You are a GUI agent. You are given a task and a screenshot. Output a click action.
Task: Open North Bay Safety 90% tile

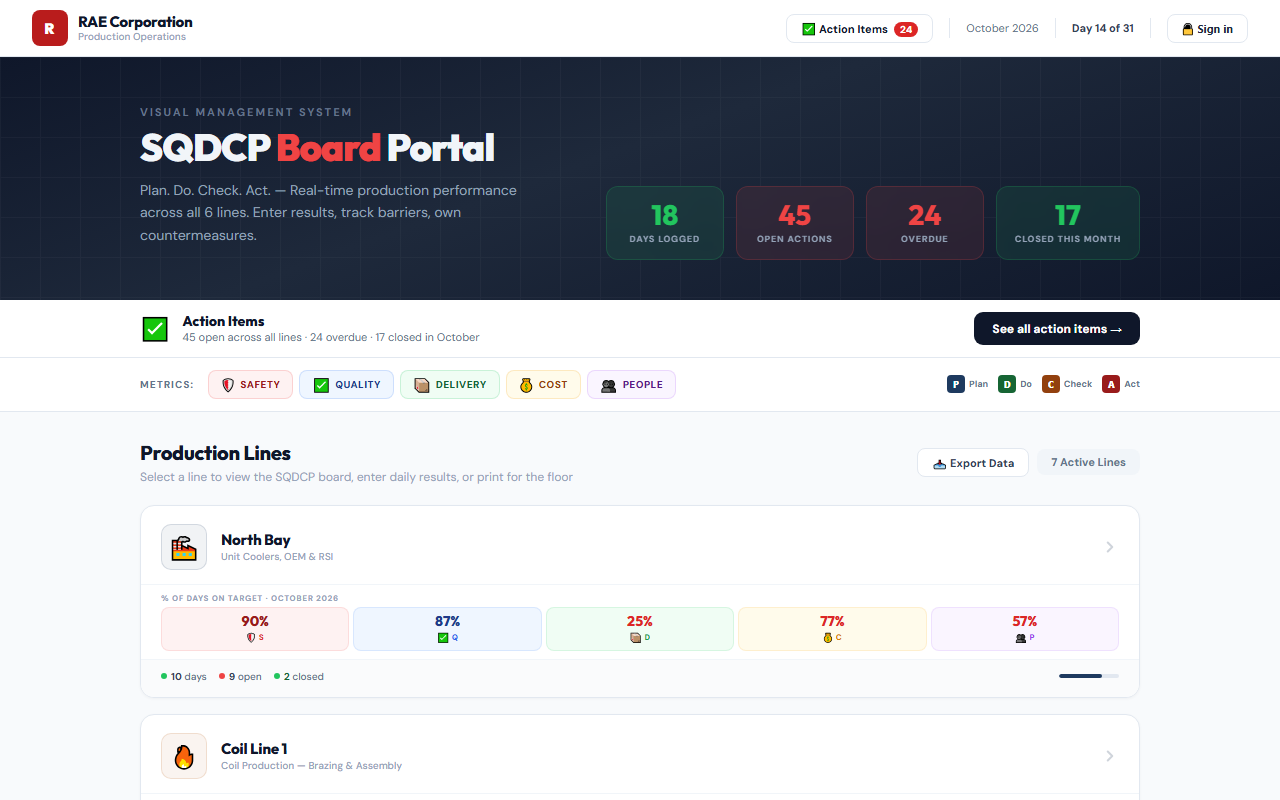[255, 629]
